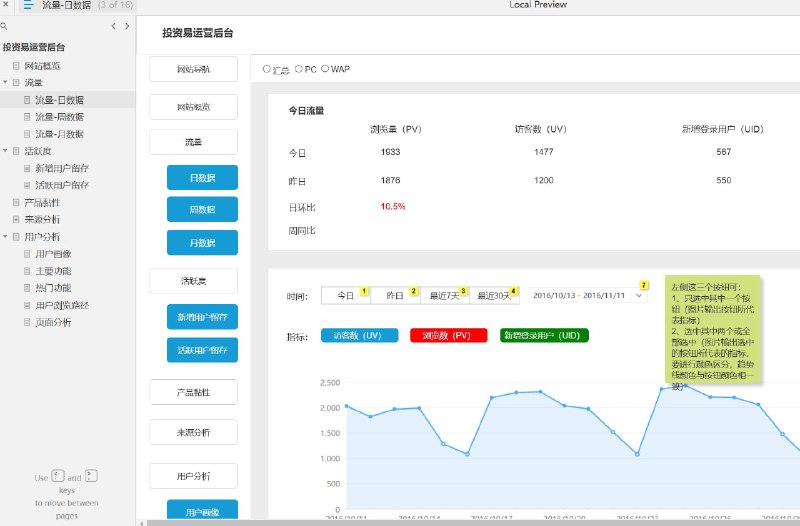The height and width of the screenshot is (526, 800).
Task: Click the 活跃度 nav button
Action: (x=193, y=281)
